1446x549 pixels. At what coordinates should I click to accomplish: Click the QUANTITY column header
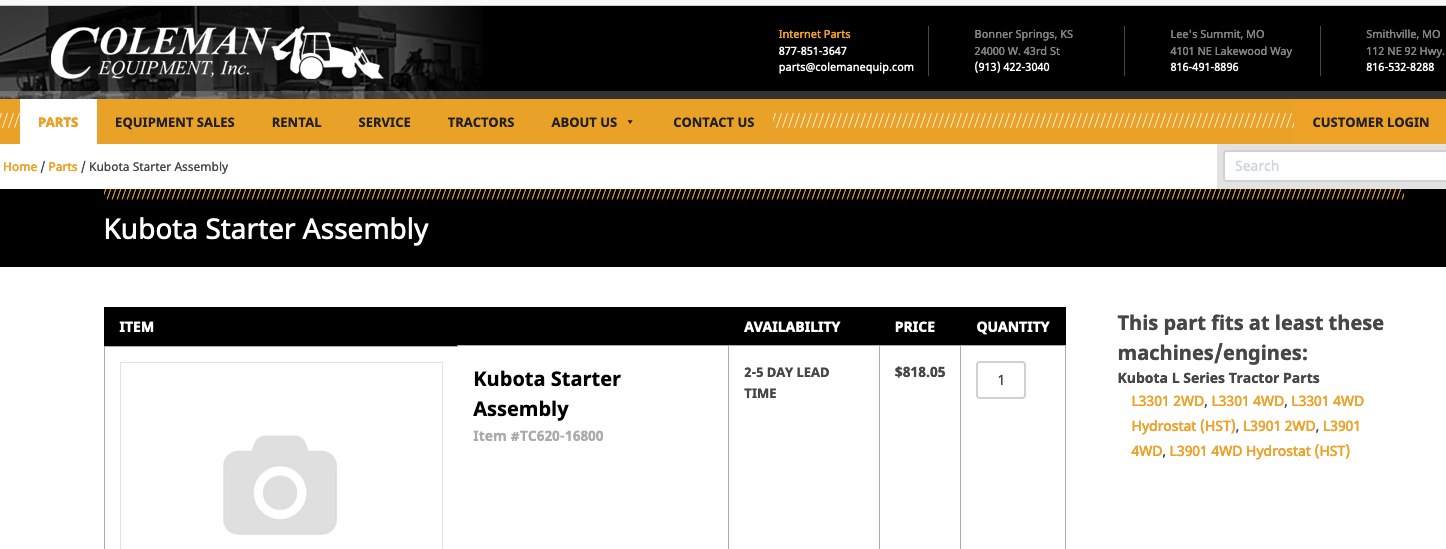[x=1013, y=327]
